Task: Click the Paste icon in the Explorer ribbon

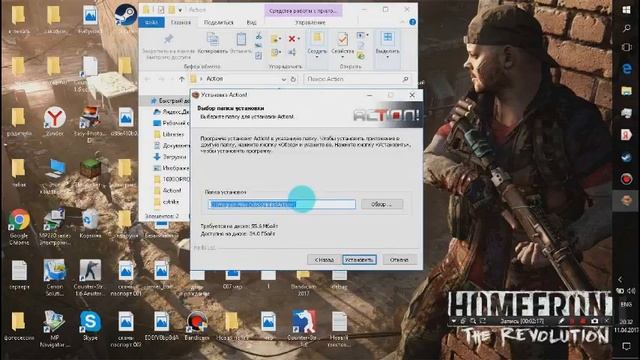Action: click(241, 40)
